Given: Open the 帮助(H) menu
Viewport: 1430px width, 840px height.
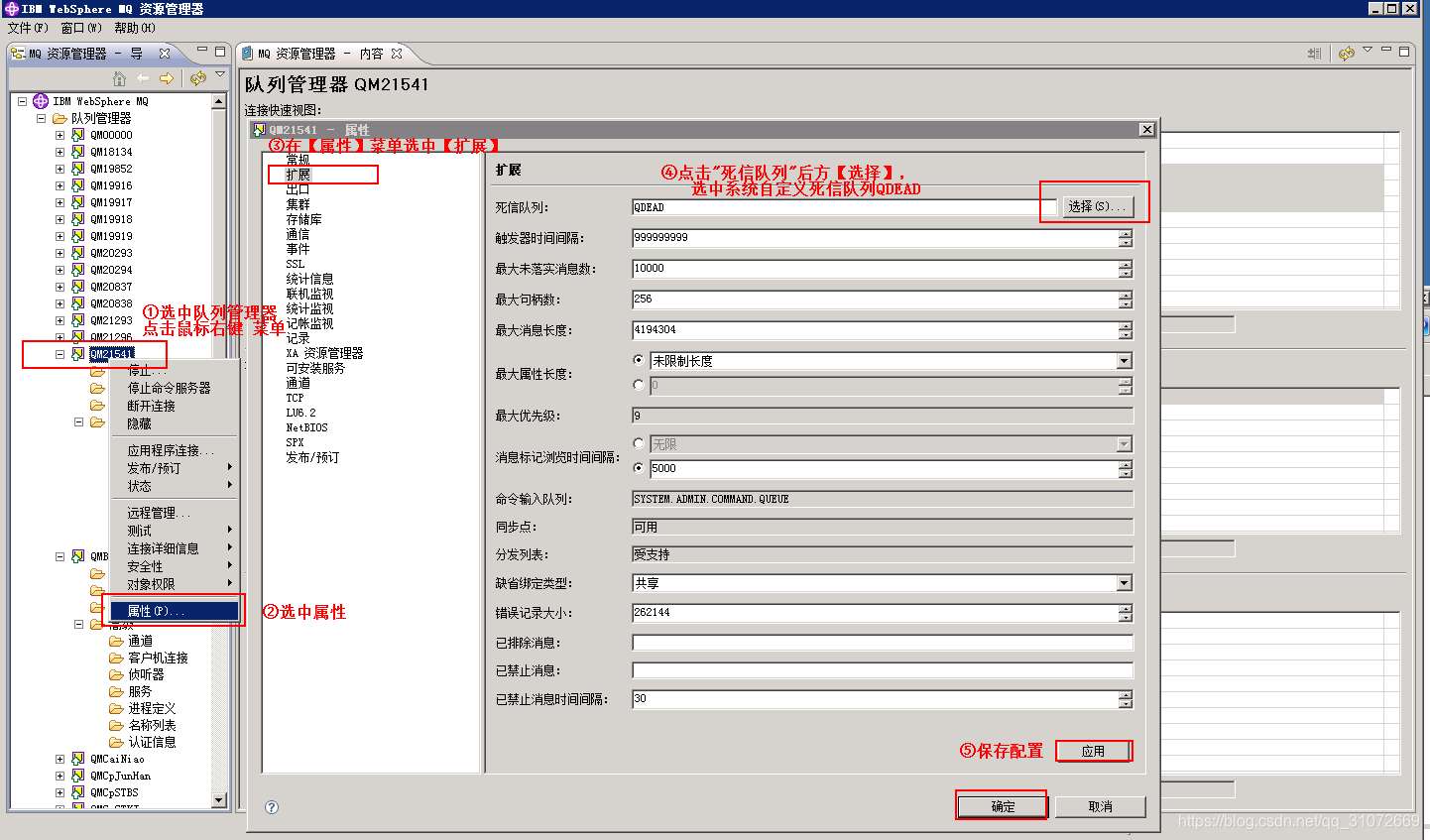Looking at the screenshot, I should (135, 28).
